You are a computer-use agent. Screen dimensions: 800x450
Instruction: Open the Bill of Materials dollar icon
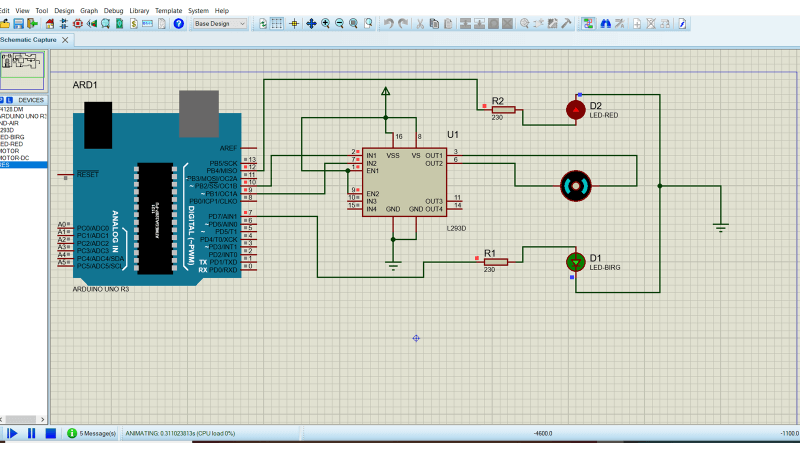coord(132,23)
